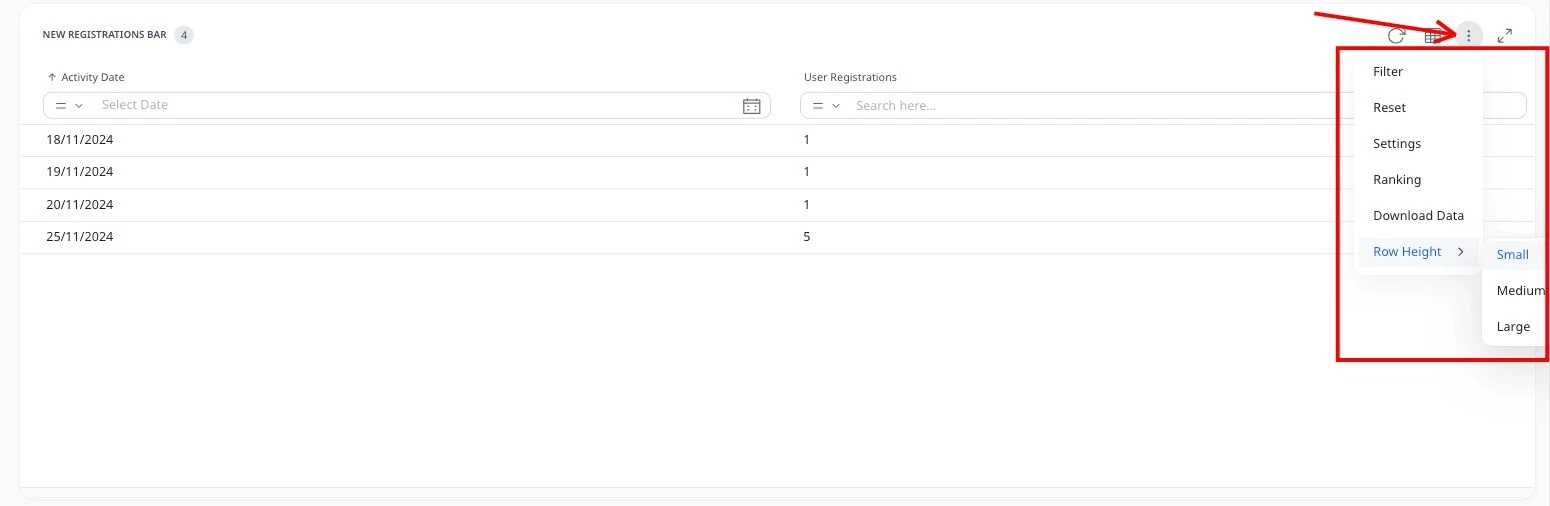Open Settings from the options menu

coord(1397,144)
